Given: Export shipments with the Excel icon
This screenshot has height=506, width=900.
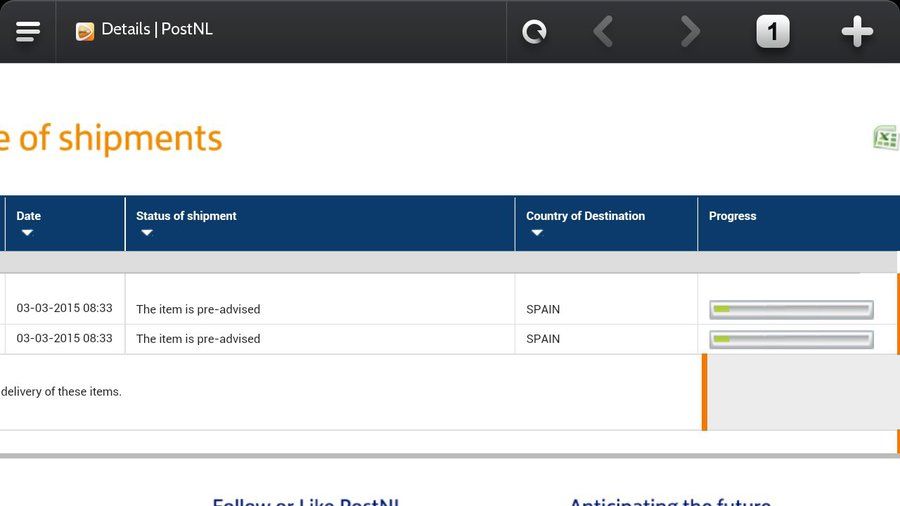Looking at the screenshot, I should coord(886,138).
